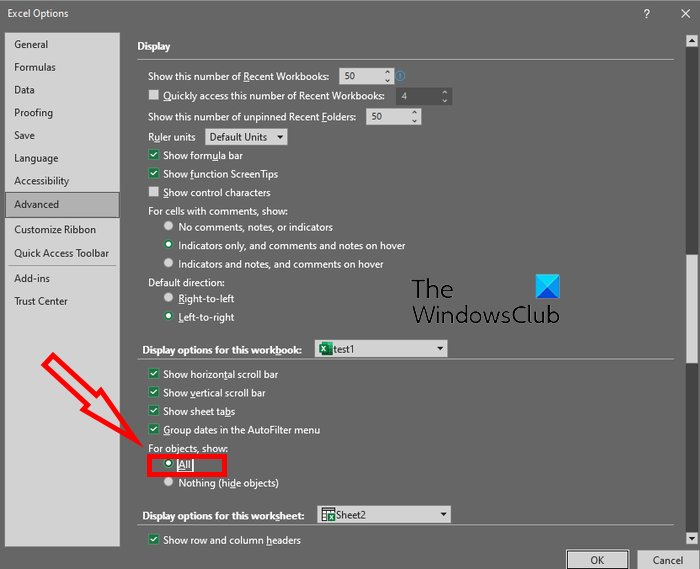Select Left-to-right default direction
Viewport: 700px width, 569px height.
click(x=168, y=316)
